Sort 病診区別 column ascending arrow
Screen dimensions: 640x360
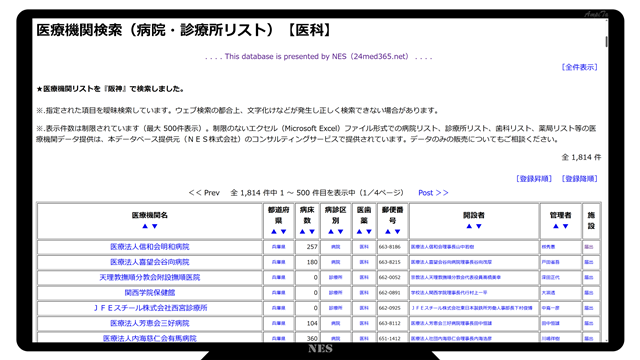coord(331,231)
